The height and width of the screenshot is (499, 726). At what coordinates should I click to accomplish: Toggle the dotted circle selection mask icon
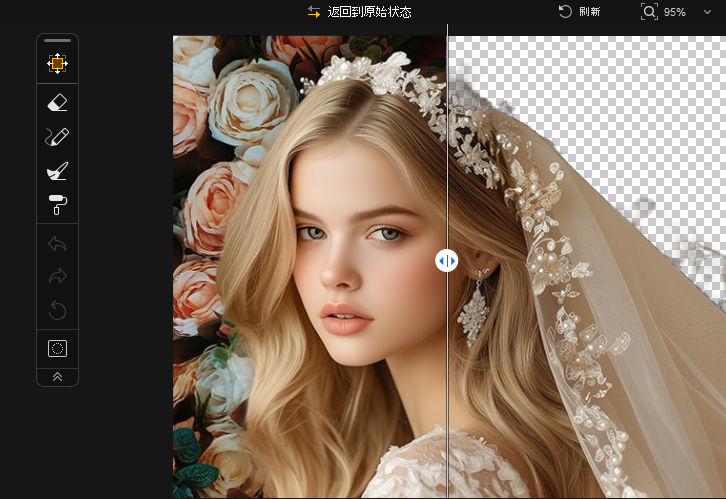(57, 348)
